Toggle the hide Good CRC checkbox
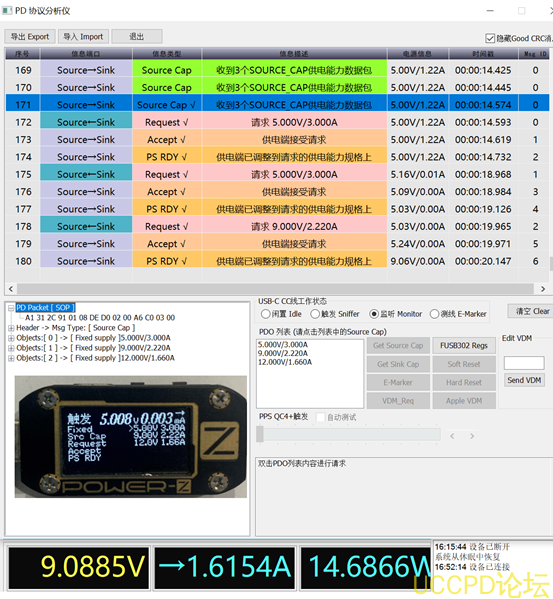The height and width of the screenshot is (599, 553). (x=490, y=38)
